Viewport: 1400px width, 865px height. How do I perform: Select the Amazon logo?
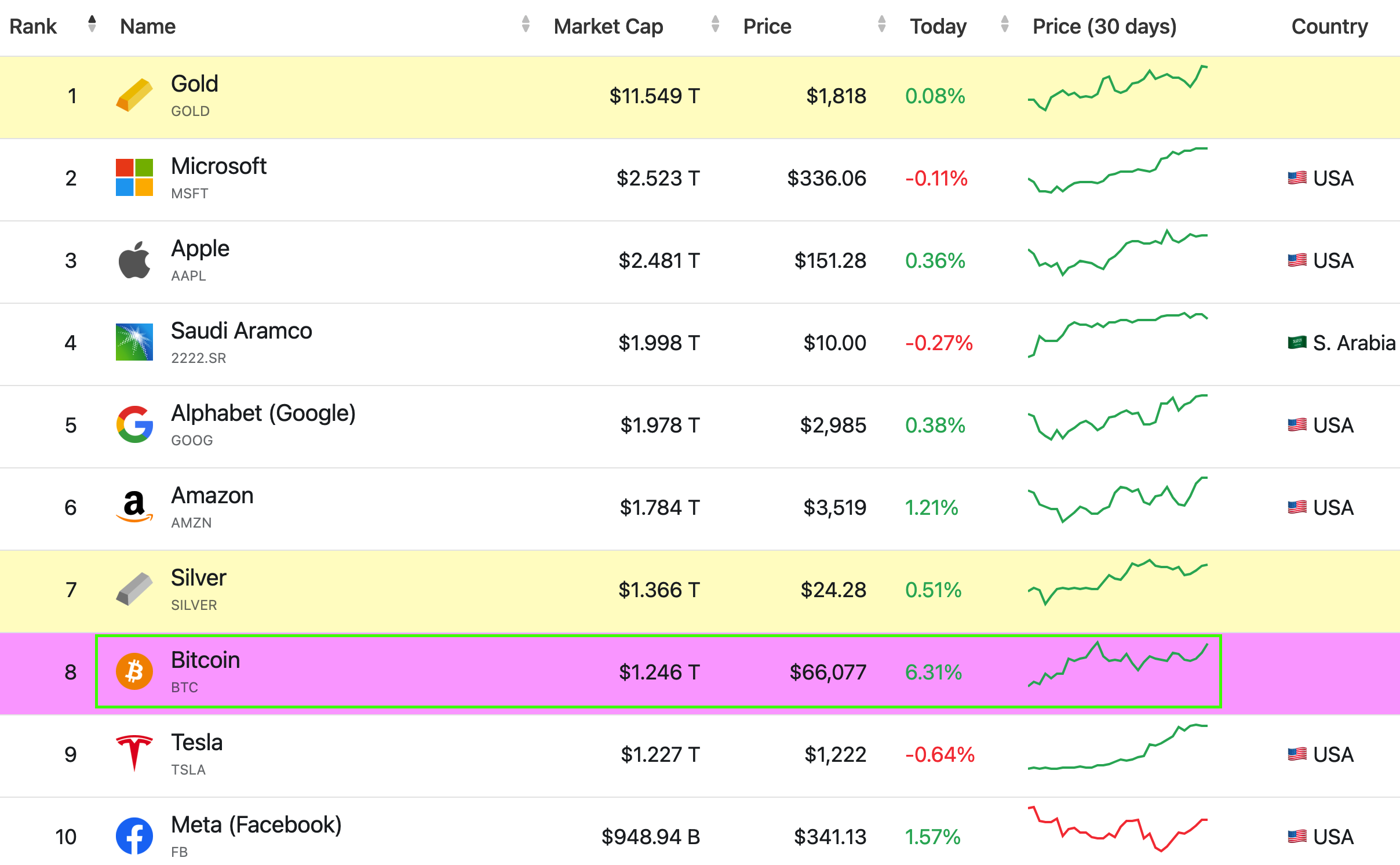[134, 507]
